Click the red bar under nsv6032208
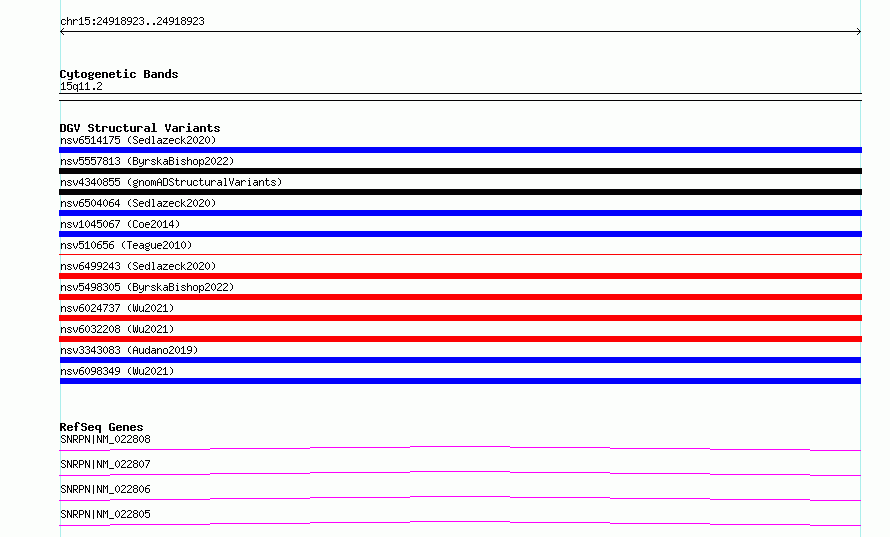Screen dimensions: 890x537 (460, 339)
